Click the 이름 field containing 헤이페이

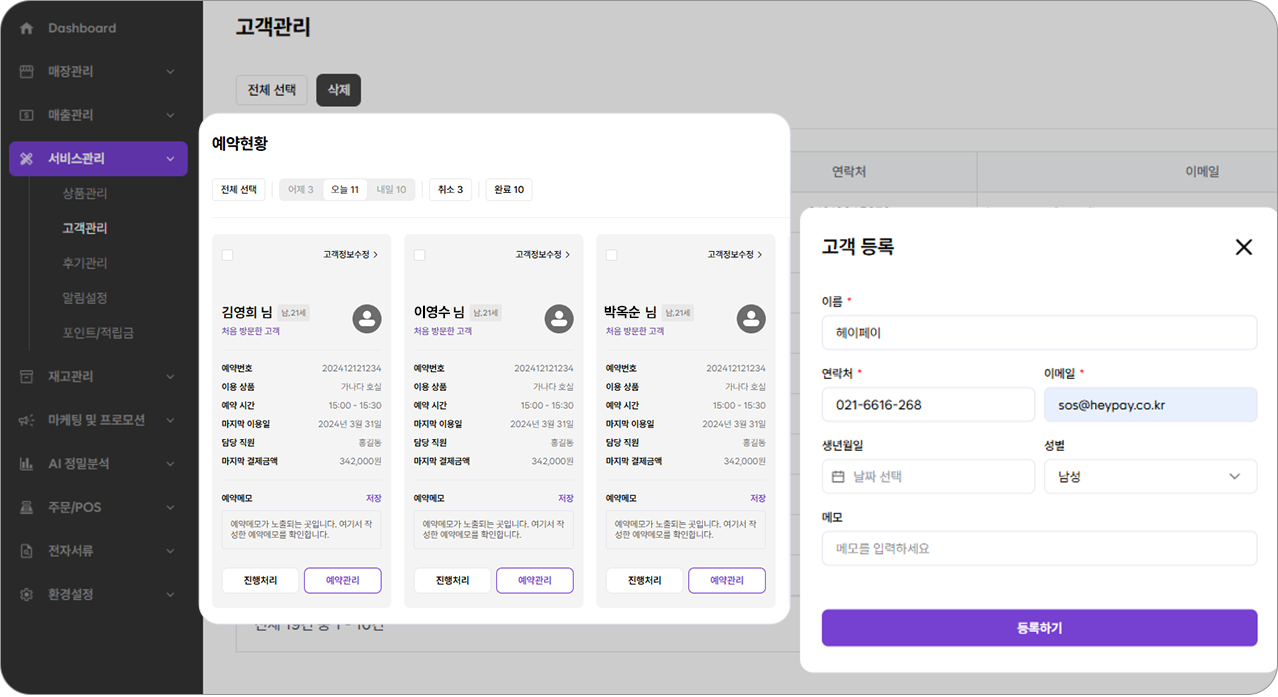[x=1039, y=333]
